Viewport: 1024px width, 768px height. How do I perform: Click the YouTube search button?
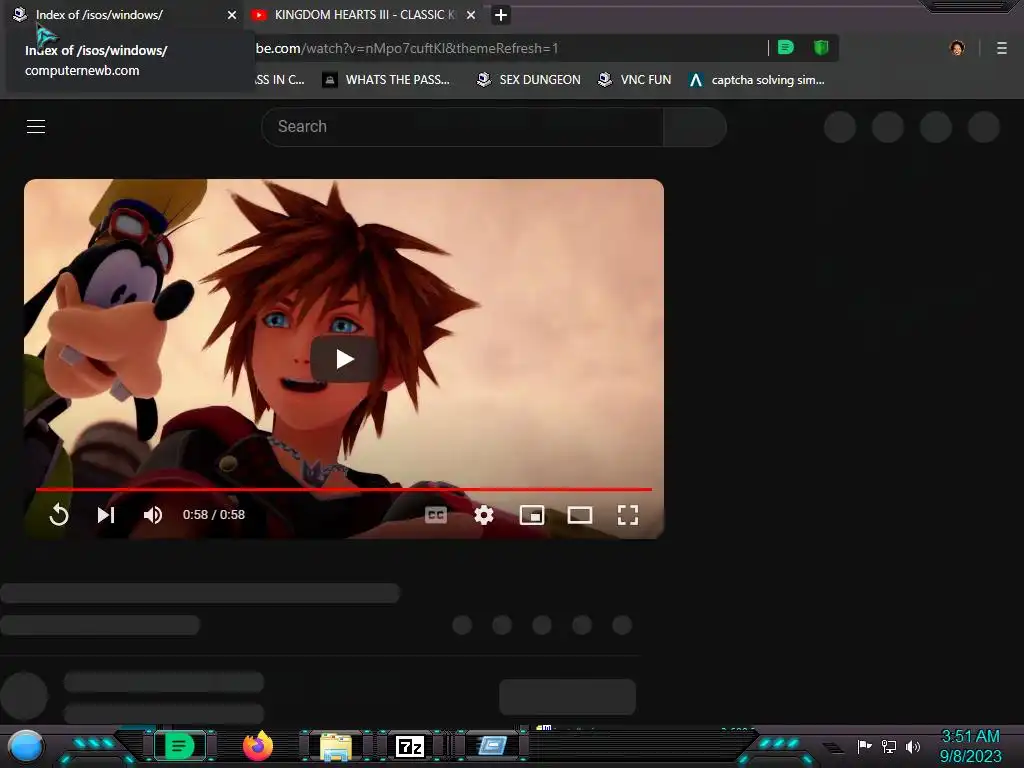pos(695,127)
